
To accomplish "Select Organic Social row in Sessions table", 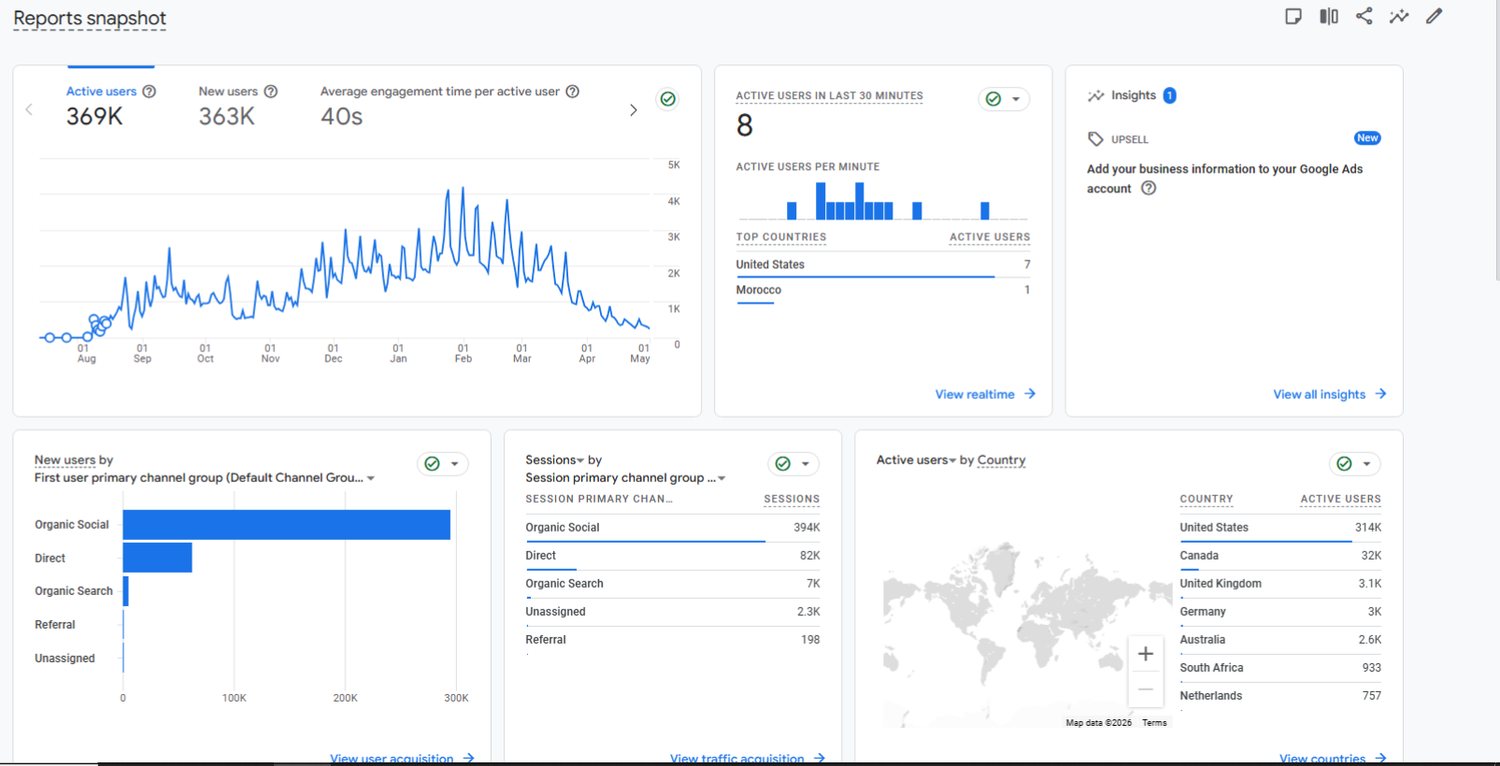I will pos(673,528).
